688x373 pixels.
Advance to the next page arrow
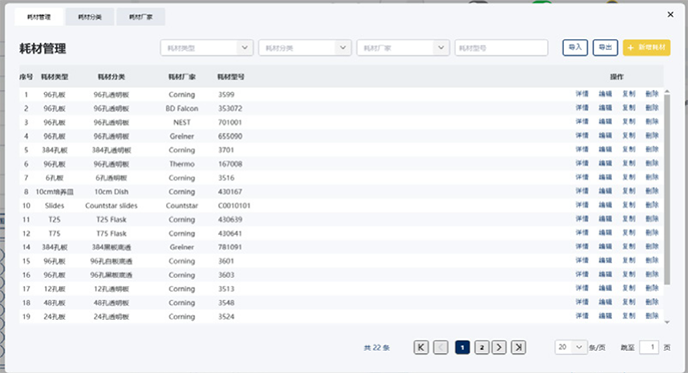pos(499,348)
